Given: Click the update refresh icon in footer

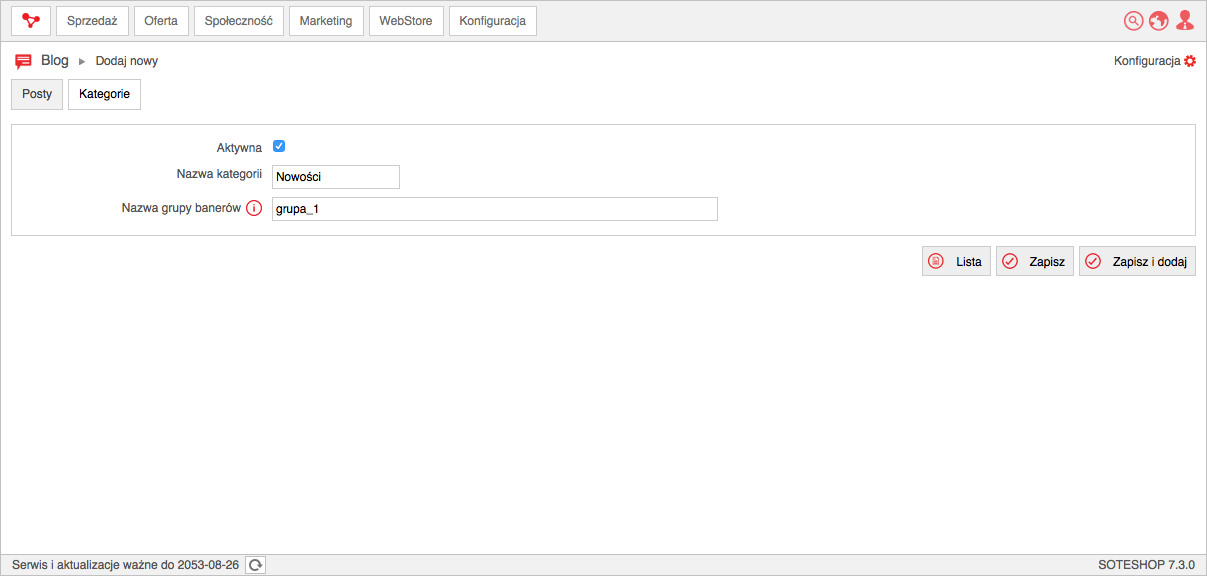Looking at the screenshot, I should [256, 565].
